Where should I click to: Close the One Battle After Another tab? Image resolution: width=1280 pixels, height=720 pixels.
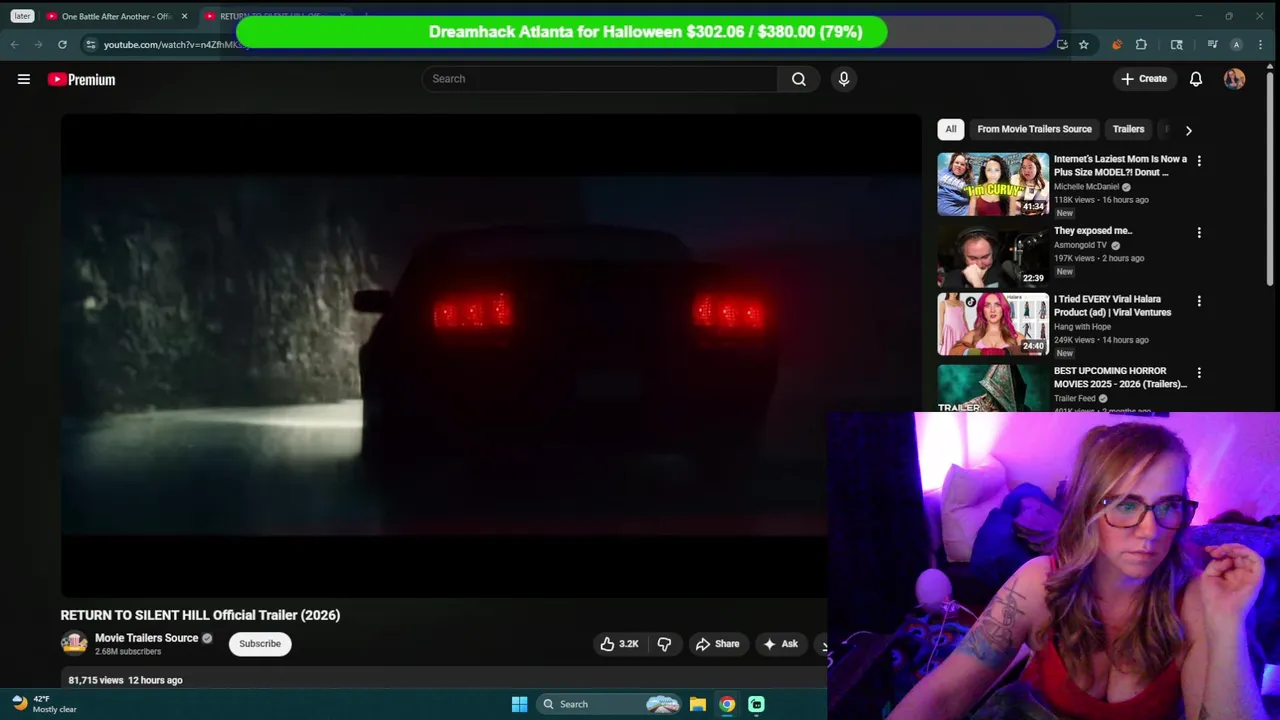[x=184, y=16]
